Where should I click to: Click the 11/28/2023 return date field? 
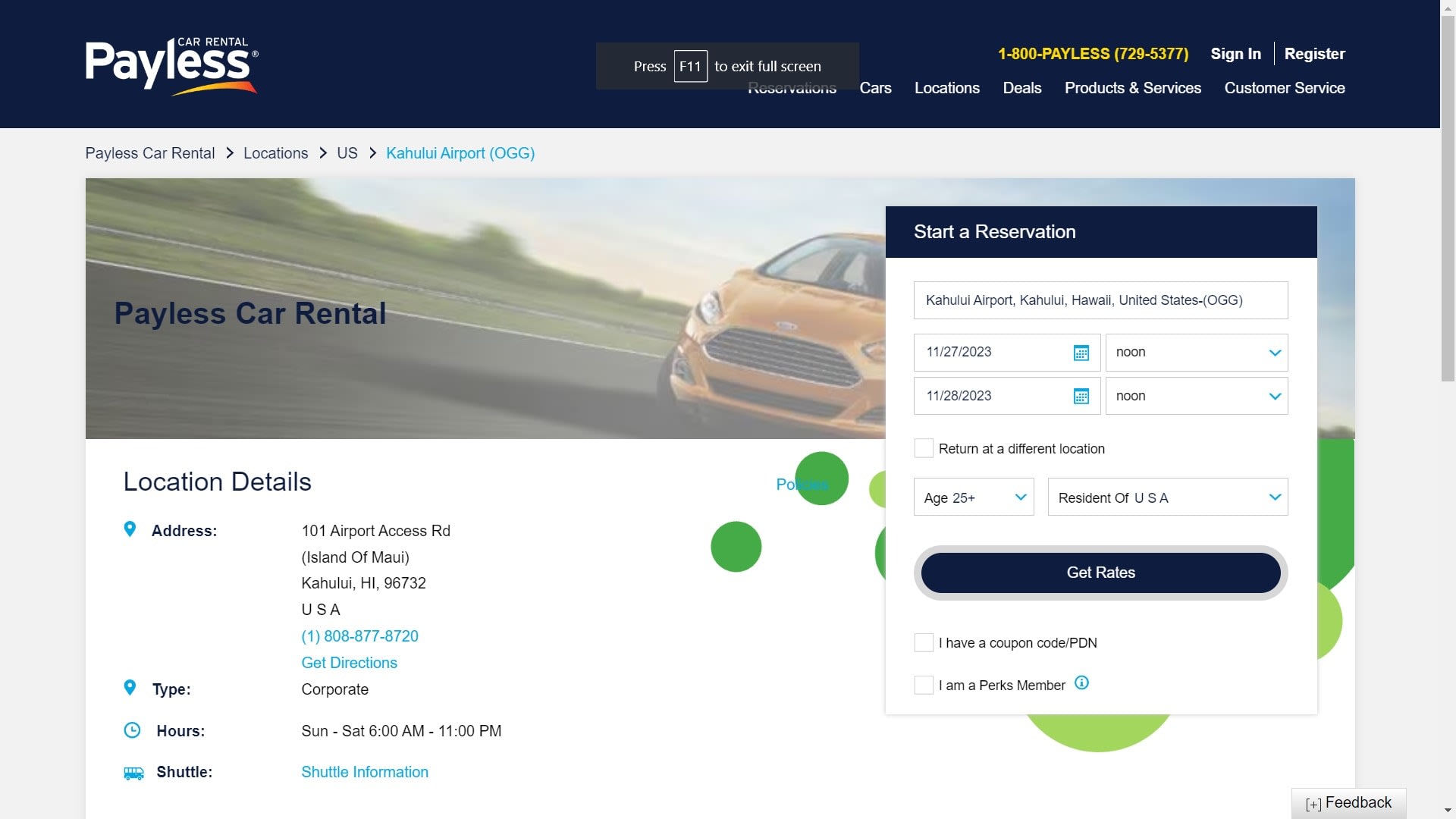click(1007, 397)
